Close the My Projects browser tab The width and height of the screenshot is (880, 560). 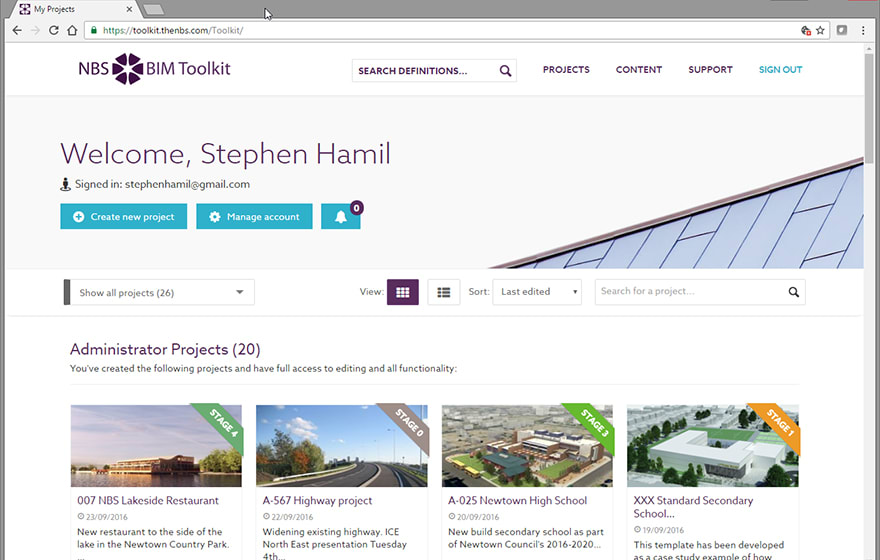click(129, 9)
